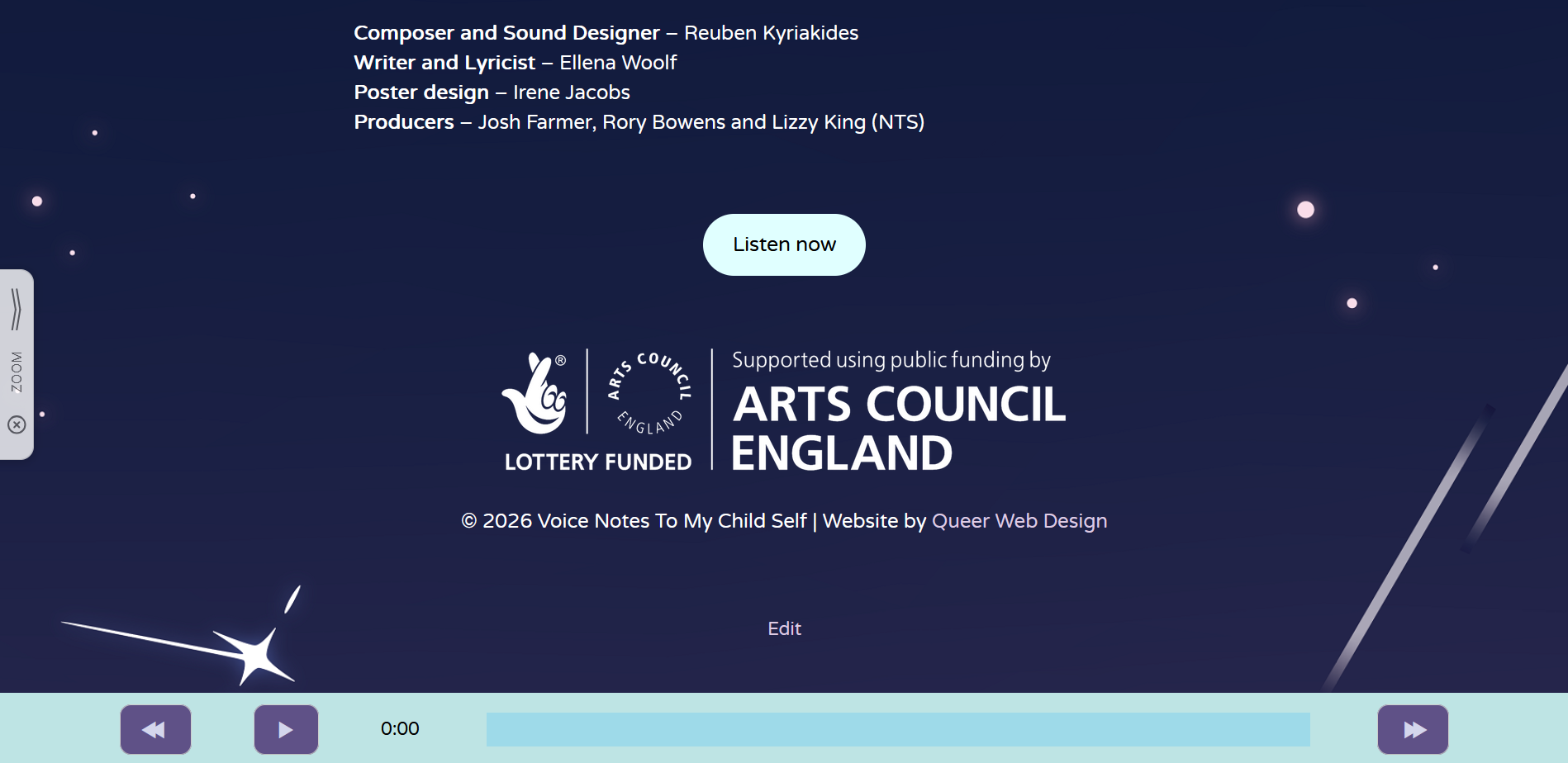Open the Queer Web Design link
Screen dimensions: 1568x763
1019,521
